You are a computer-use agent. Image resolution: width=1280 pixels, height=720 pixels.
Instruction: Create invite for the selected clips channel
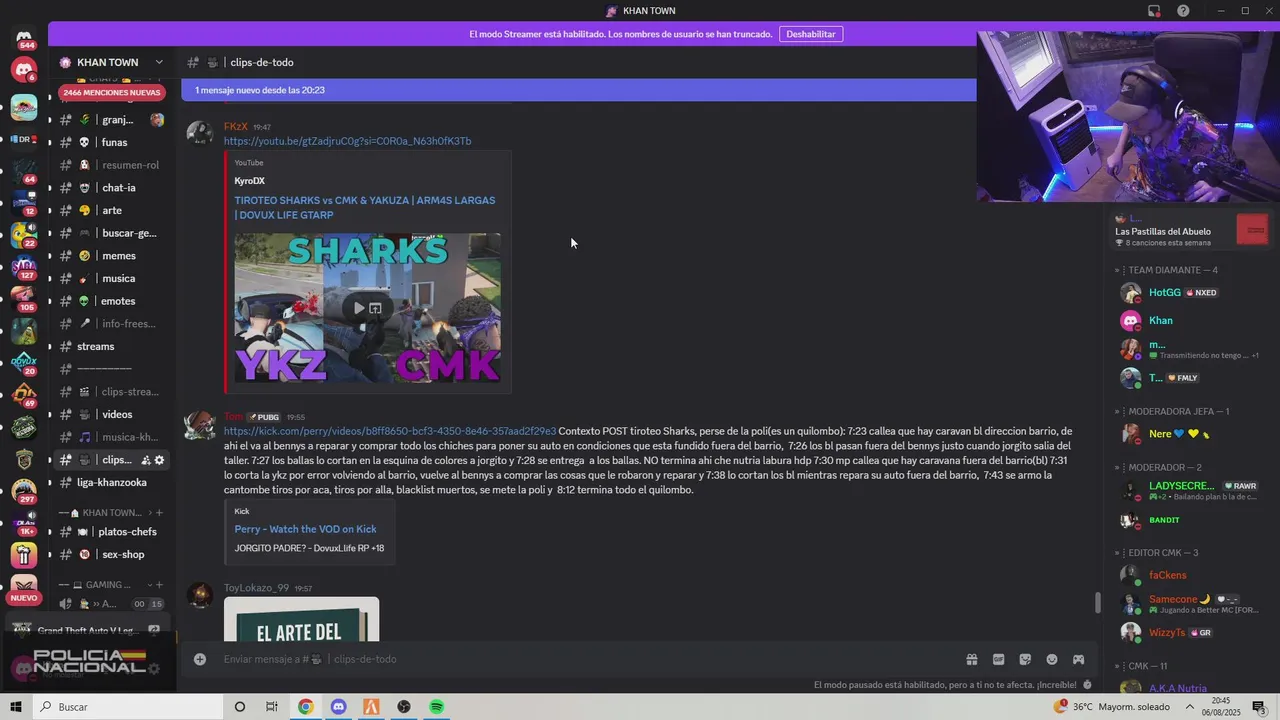pos(146,460)
